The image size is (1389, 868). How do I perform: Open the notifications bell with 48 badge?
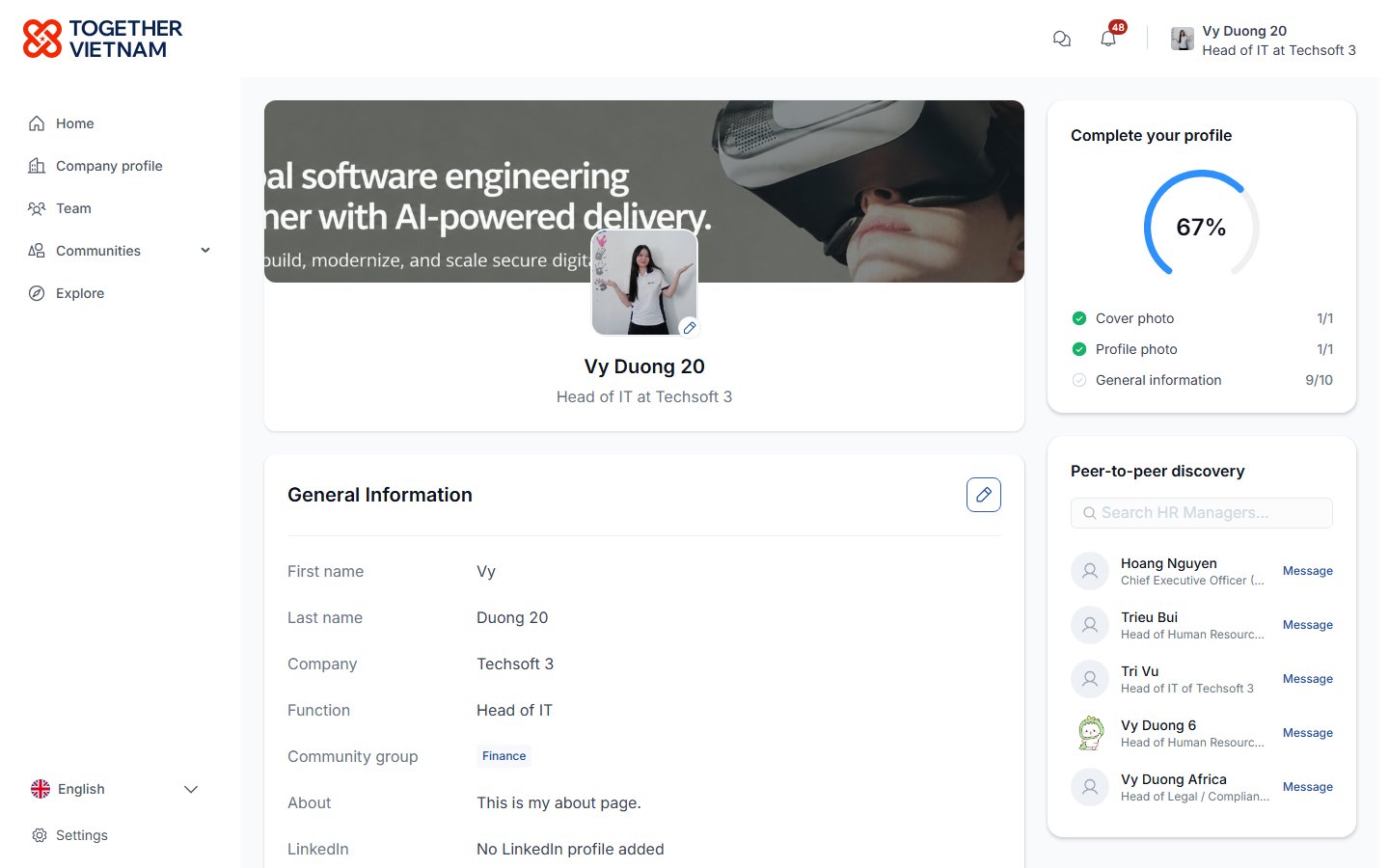1108,39
